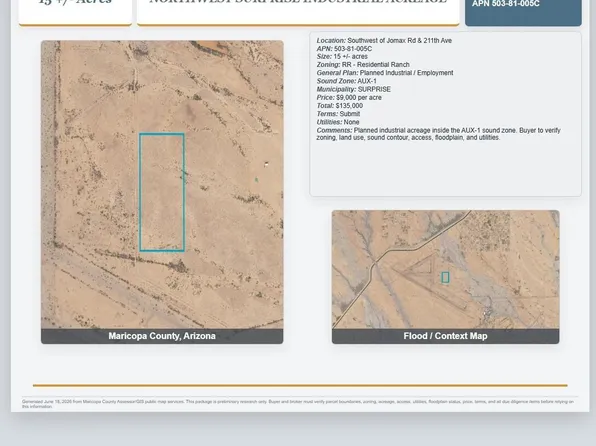Screen dimensions: 596x446
Task: Click 'Zoning: RR - Residential Ranch' line
Action: (363, 65)
